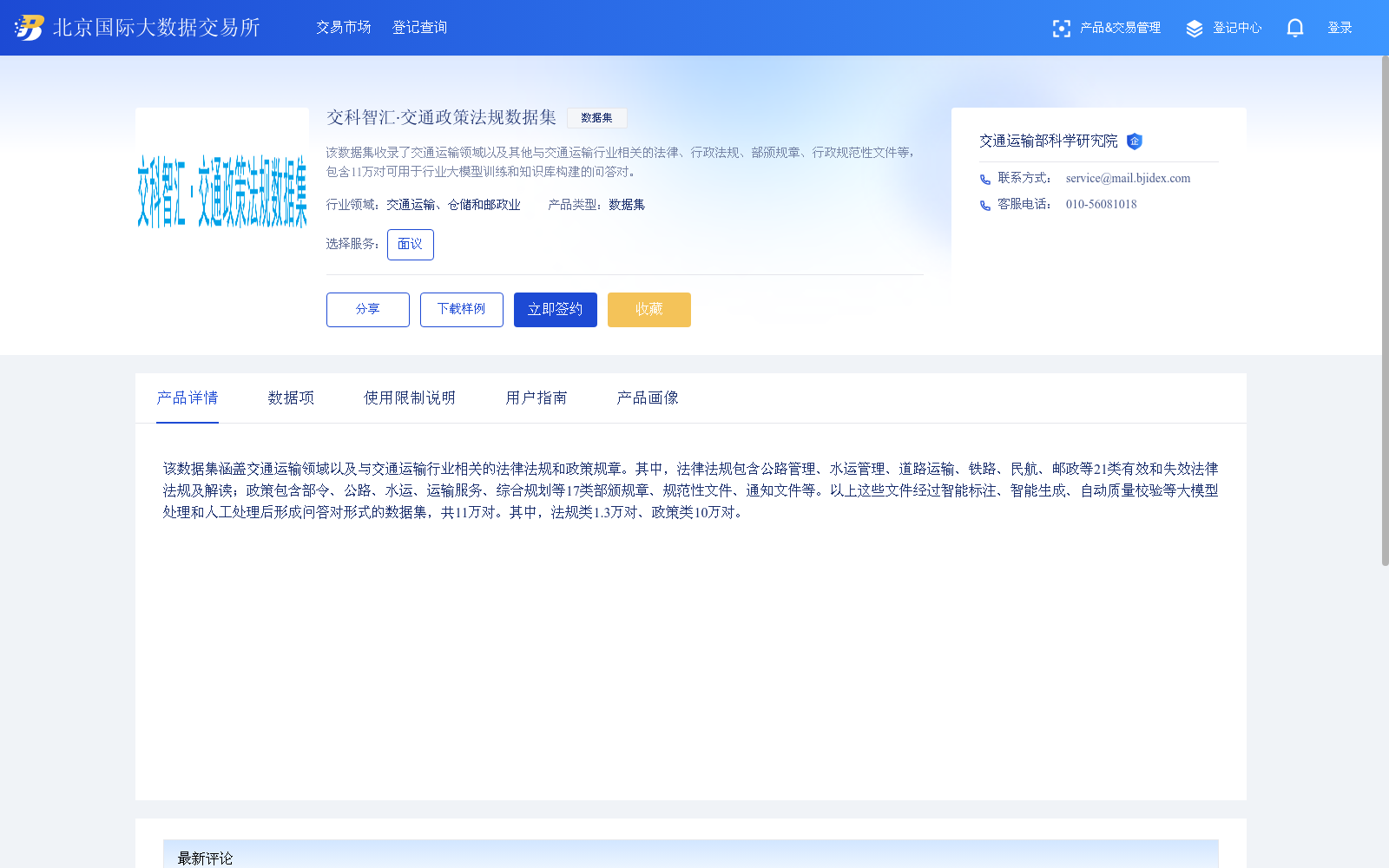
Task: Click the page vertical scrollbar thumb
Action: (1386, 311)
